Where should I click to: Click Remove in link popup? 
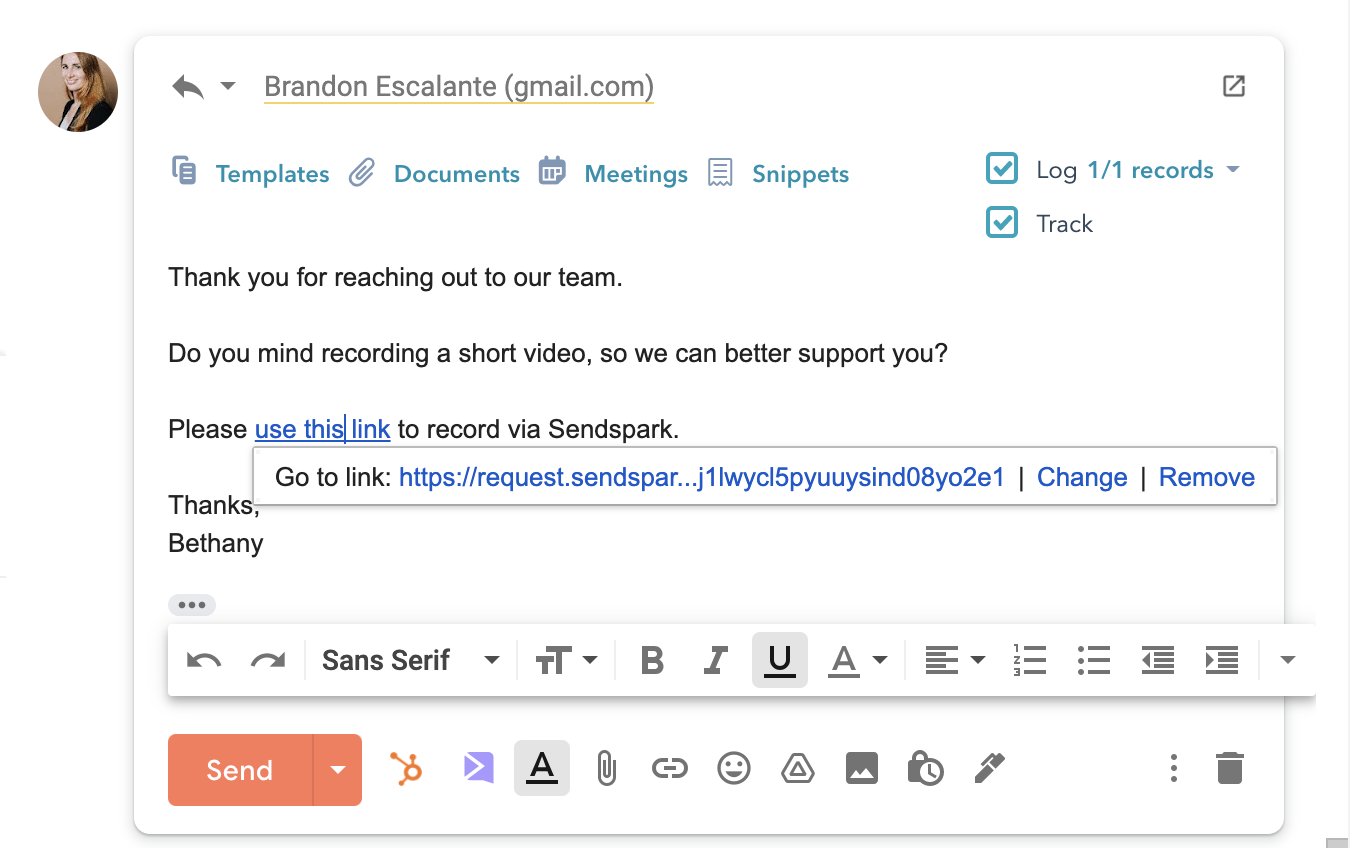[x=1206, y=477]
